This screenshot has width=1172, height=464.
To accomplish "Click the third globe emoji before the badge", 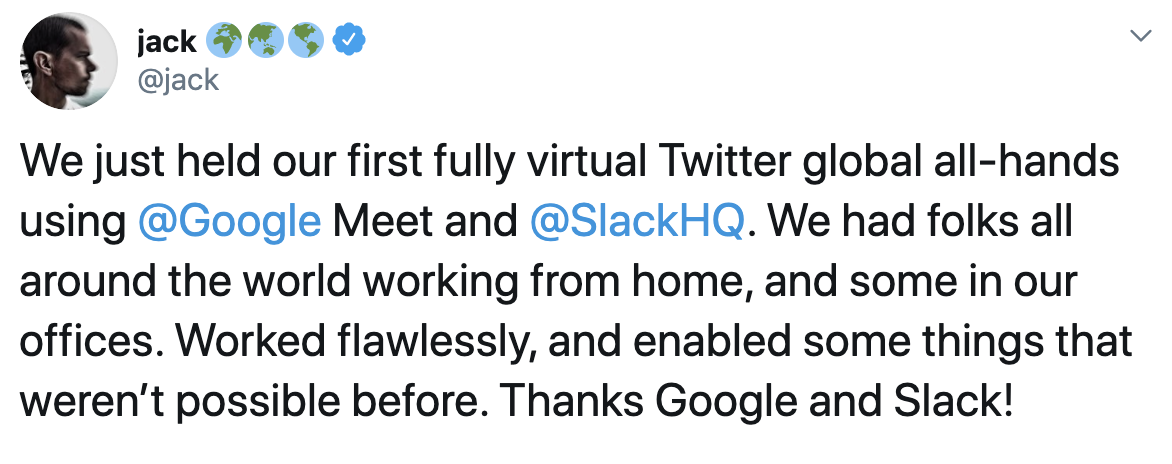I will coord(306,40).
